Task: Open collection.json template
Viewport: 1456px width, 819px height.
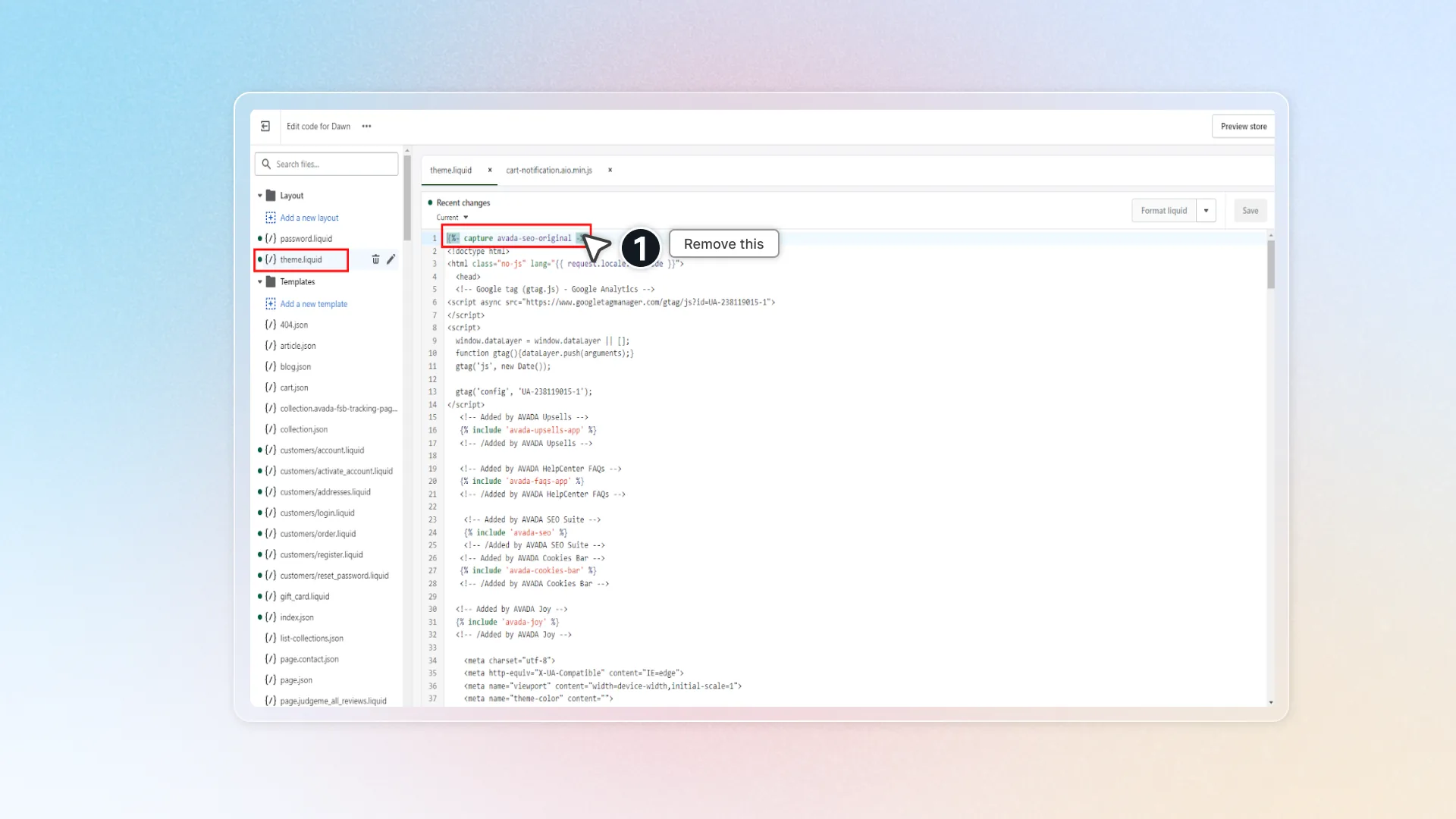Action: pos(304,430)
